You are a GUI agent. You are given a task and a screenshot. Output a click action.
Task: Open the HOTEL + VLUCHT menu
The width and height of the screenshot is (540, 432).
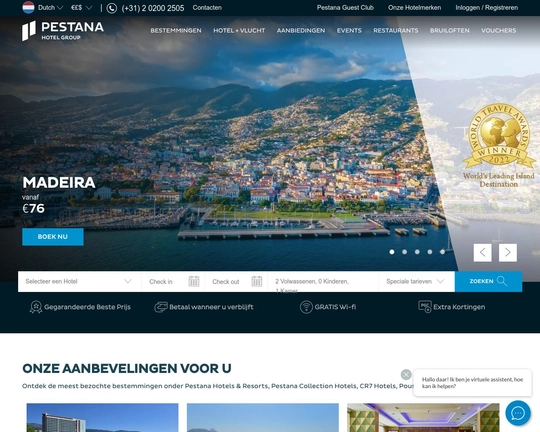coord(239,31)
